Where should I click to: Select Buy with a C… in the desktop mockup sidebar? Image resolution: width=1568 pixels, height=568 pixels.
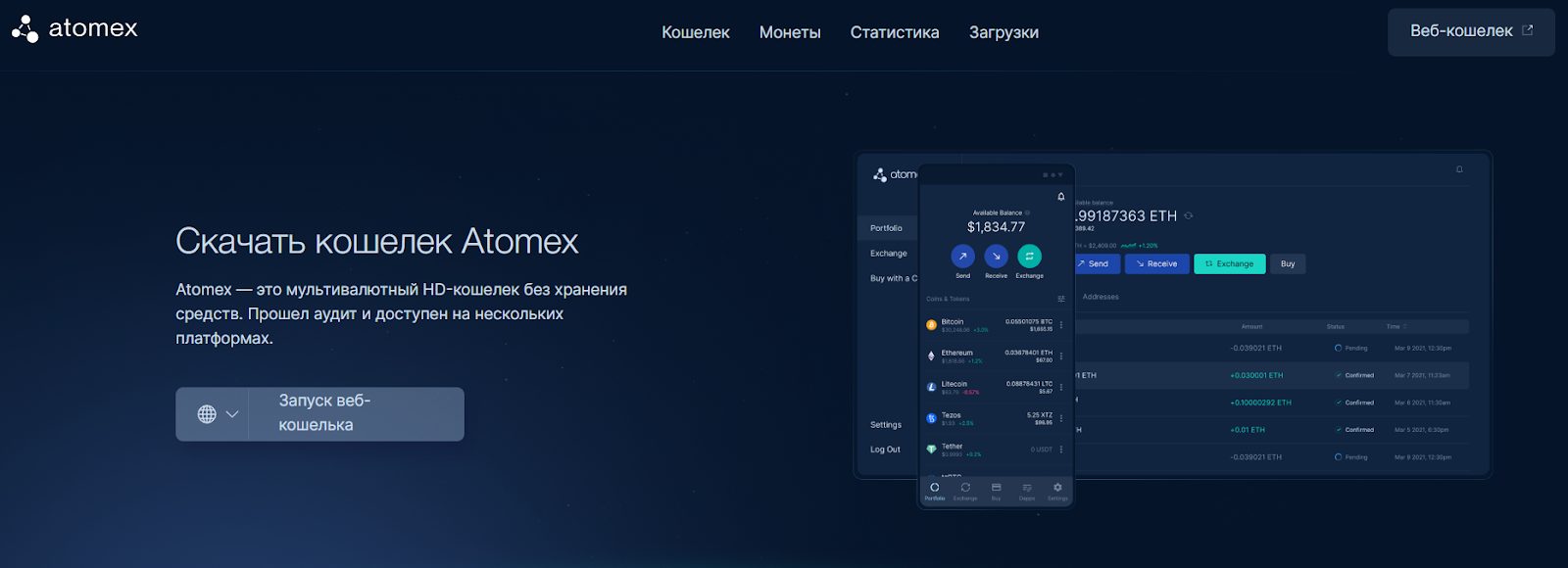(x=894, y=278)
